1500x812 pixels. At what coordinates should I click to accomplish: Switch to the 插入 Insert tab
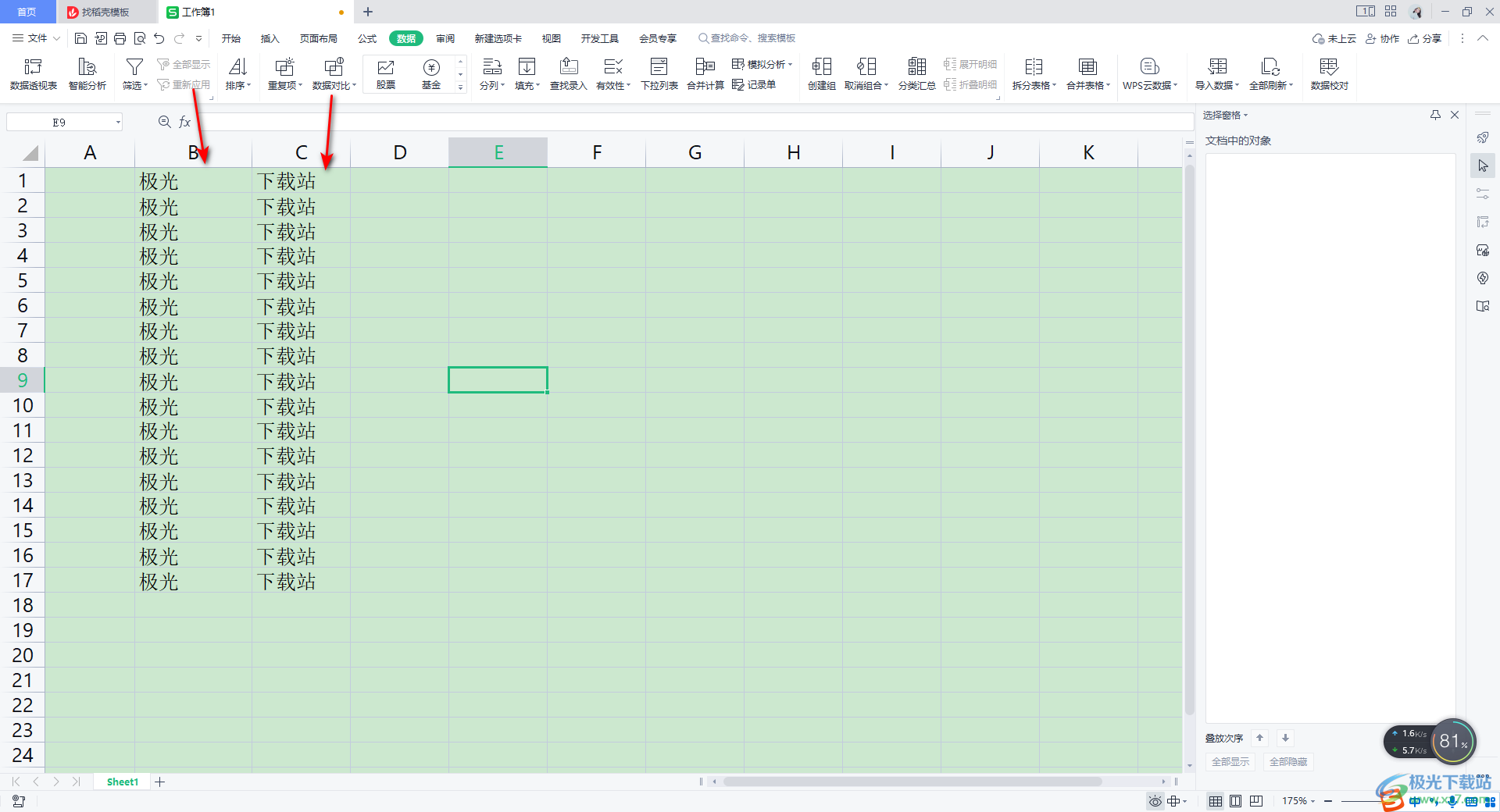coord(270,38)
